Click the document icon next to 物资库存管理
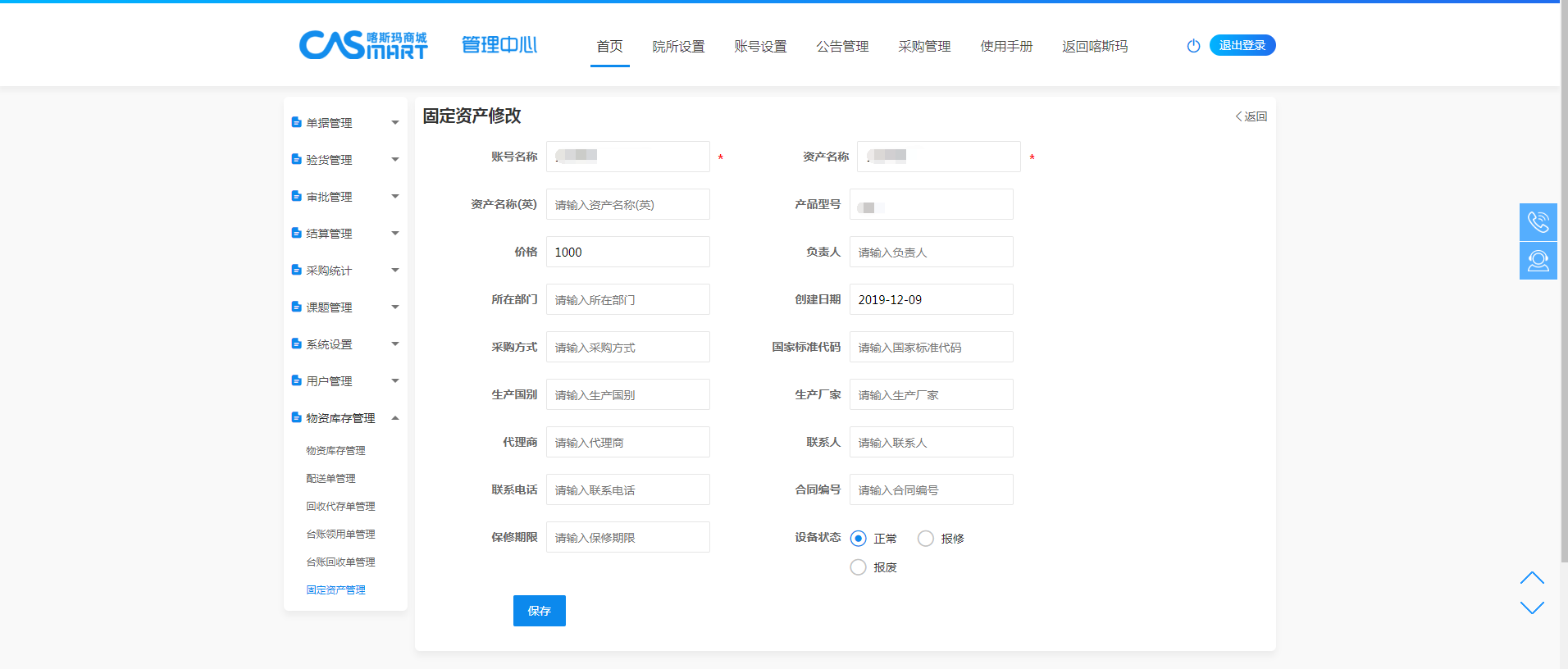The image size is (1568, 669). click(296, 417)
